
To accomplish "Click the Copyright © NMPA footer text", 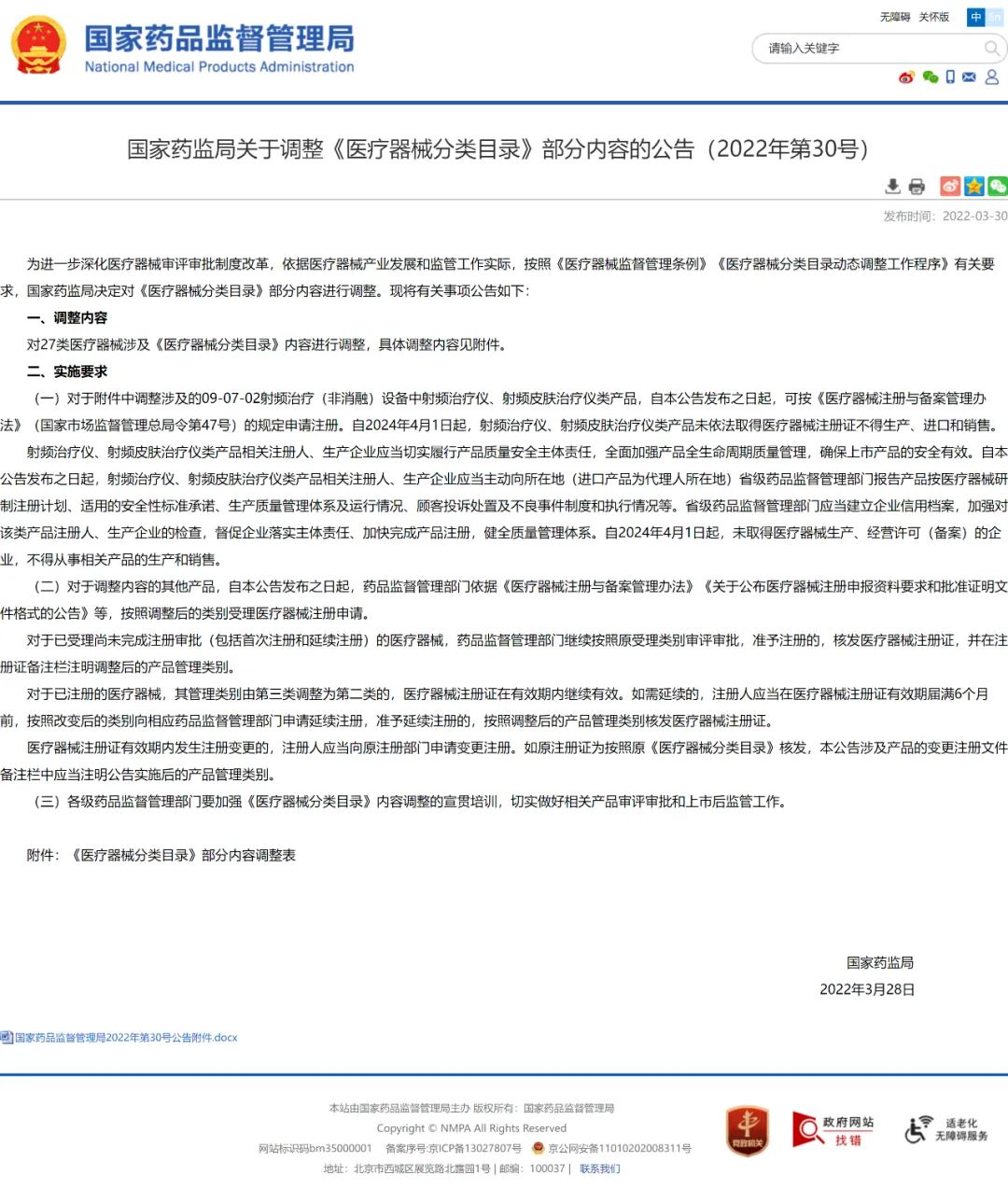I will click(x=471, y=1128).
